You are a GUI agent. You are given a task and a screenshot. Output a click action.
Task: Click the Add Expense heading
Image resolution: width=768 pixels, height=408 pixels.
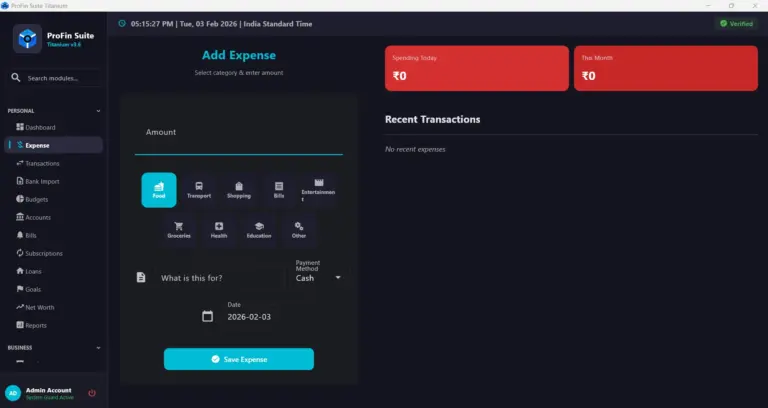click(239, 55)
